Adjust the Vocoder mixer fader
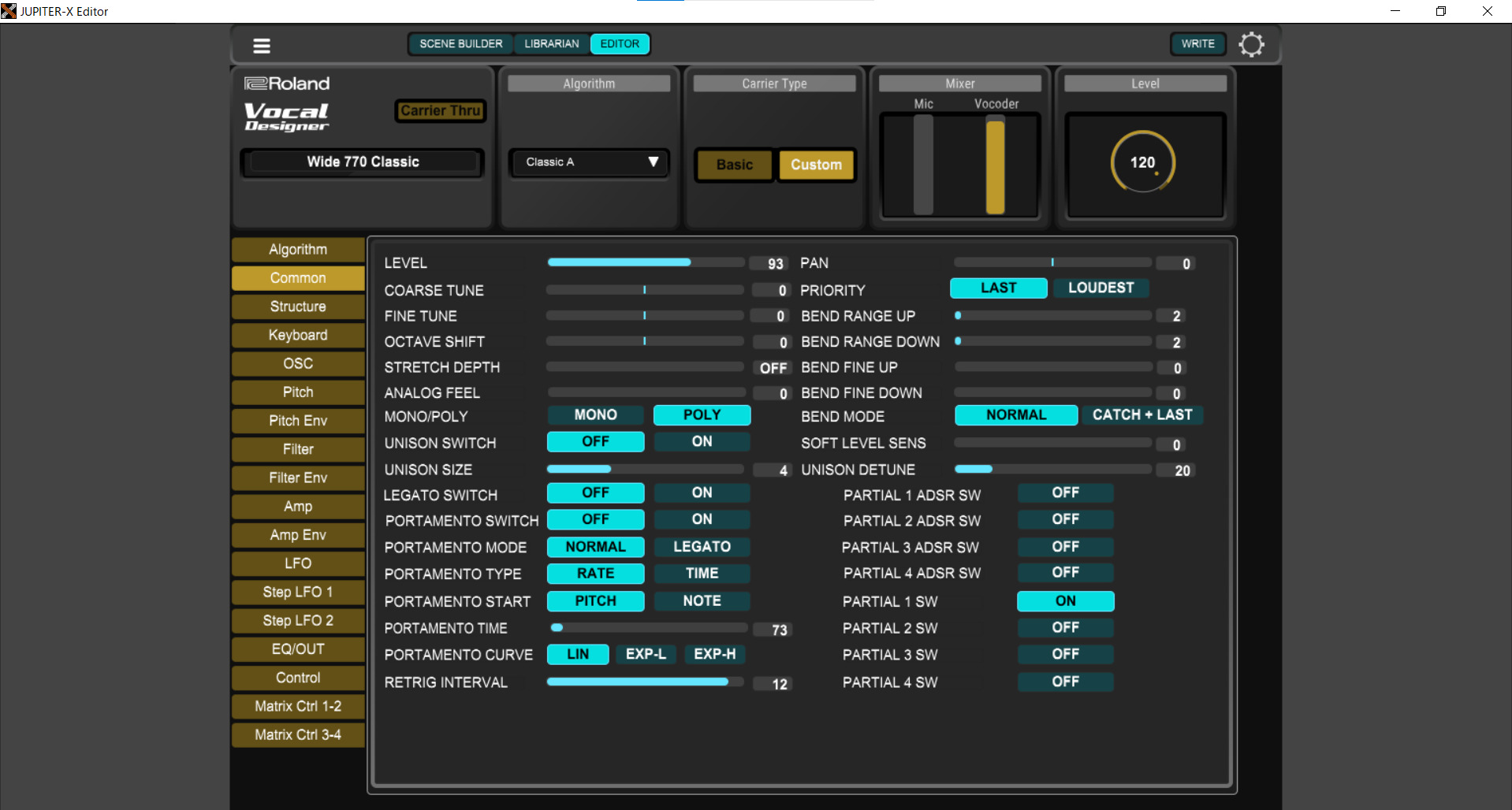 pos(996,165)
